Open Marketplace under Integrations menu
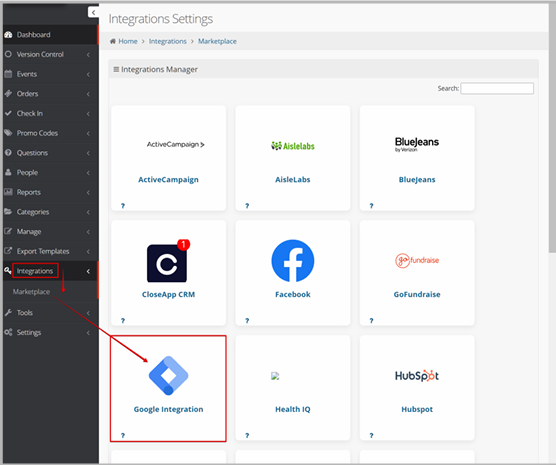Image resolution: width=556 pixels, height=465 pixels. pos(31,292)
